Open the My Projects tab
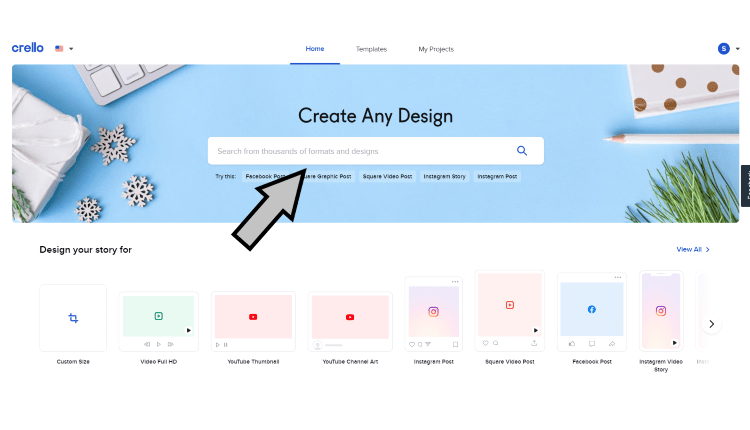 (x=436, y=49)
